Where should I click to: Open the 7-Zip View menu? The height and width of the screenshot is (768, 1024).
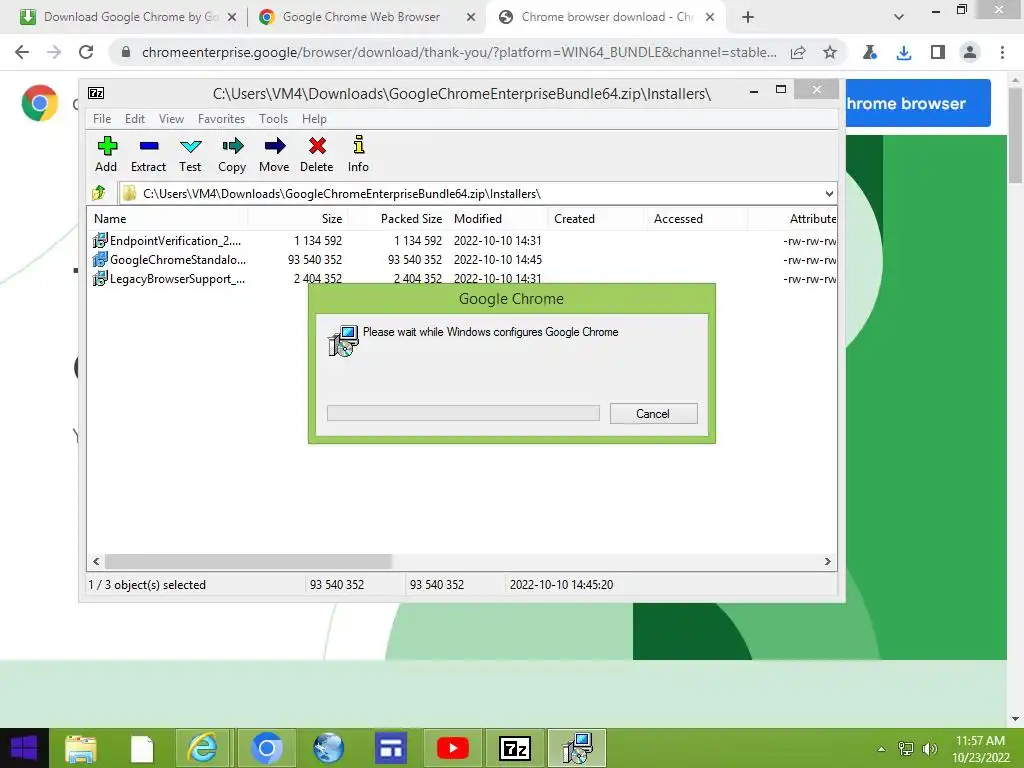coord(171,119)
